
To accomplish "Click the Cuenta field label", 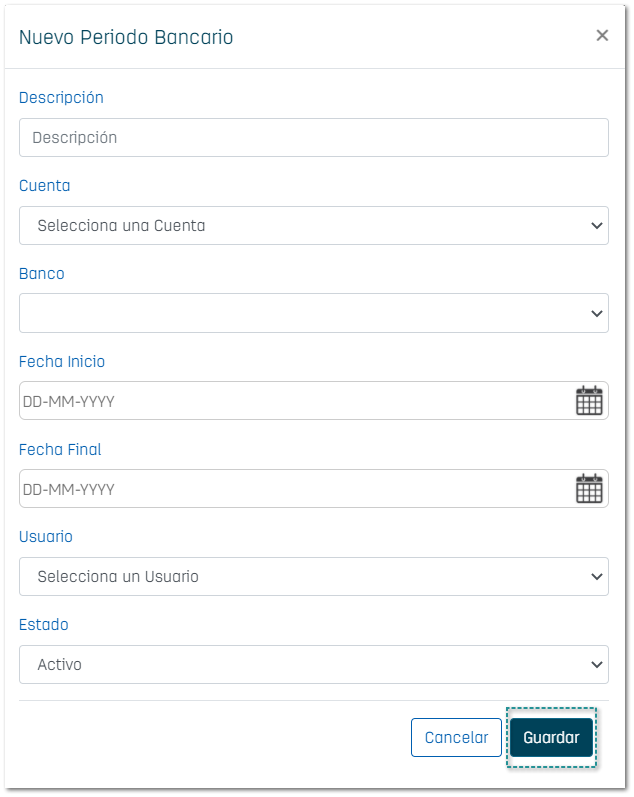I will [x=45, y=186].
